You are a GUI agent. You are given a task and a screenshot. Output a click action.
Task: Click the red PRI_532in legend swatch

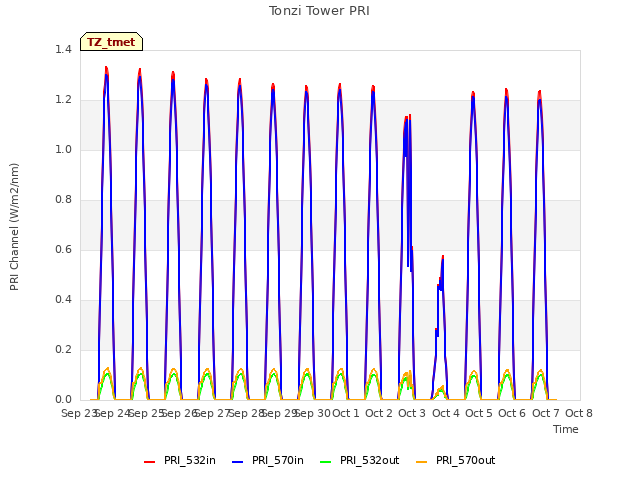(x=149, y=462)
